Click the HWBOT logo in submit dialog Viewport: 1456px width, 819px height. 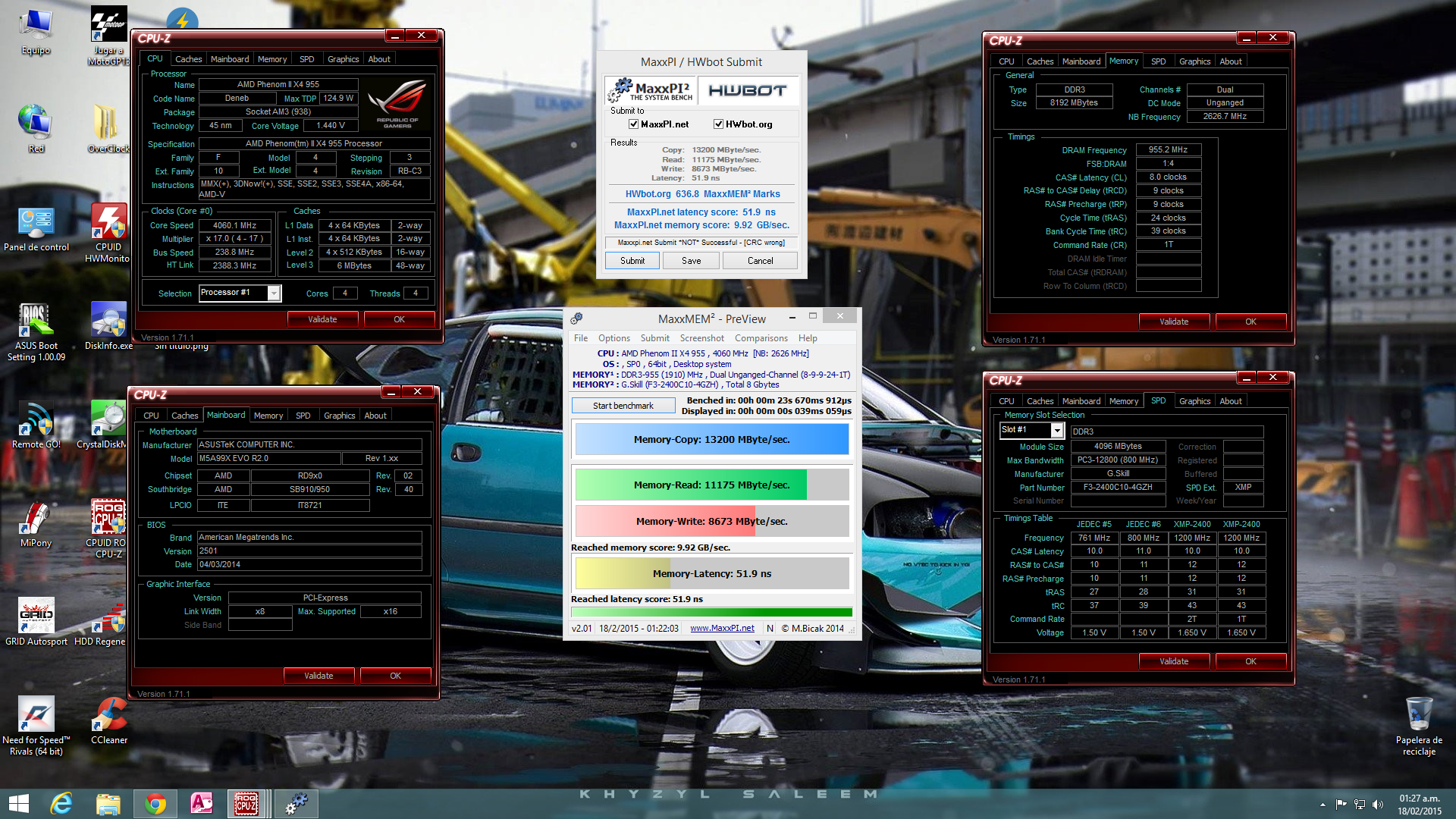point(747,90)
